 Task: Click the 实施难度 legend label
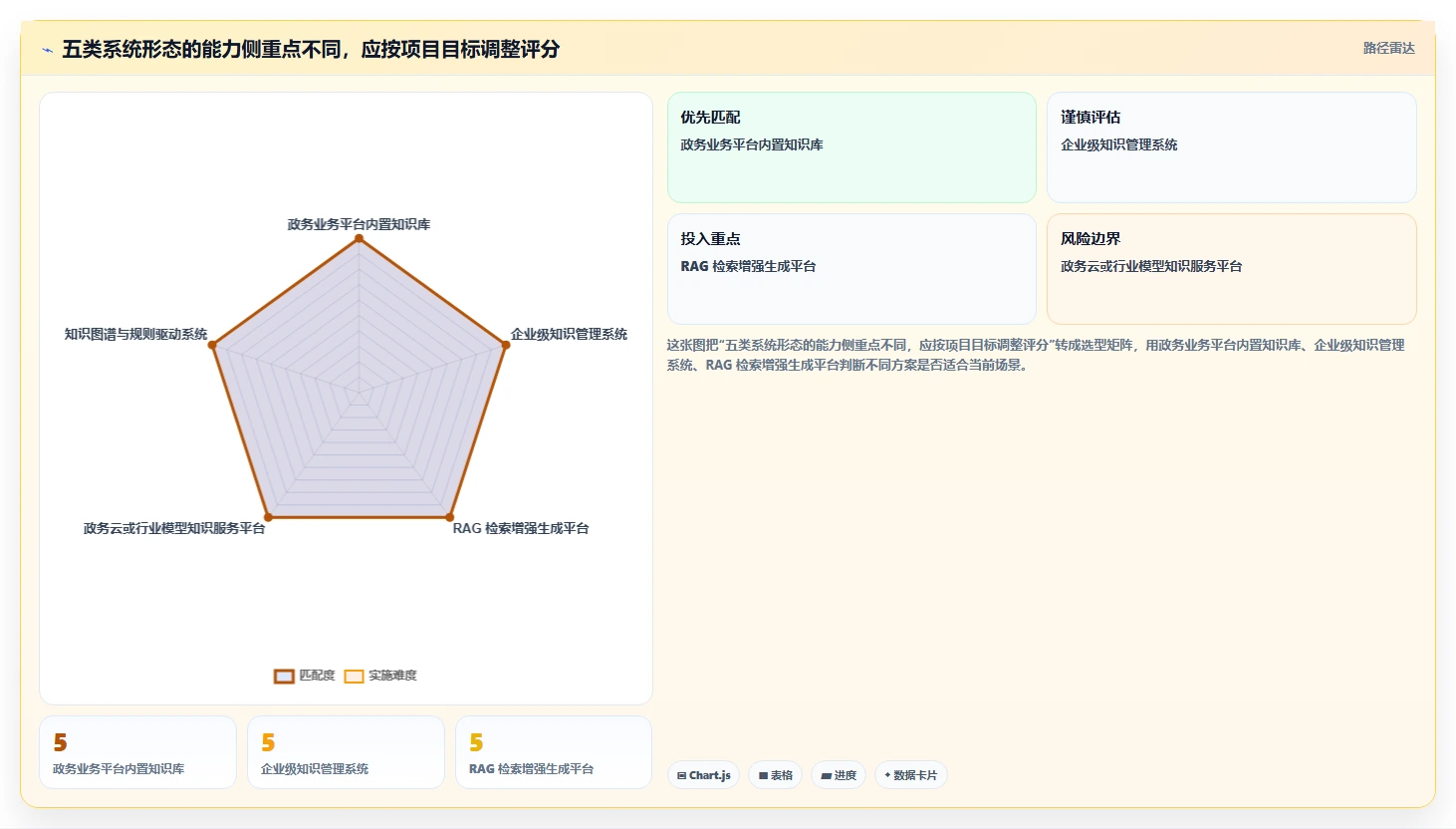coord(392,676)
